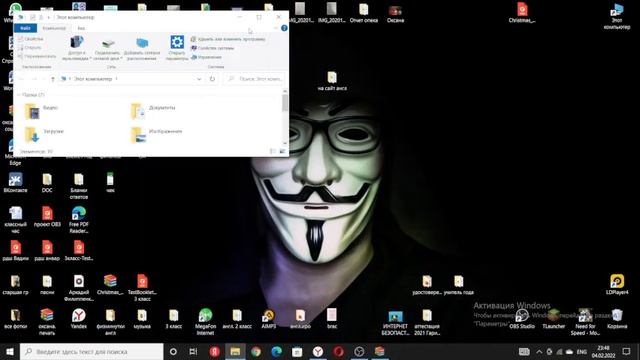Click address bar Этот компьютер path

pos(93,79)
